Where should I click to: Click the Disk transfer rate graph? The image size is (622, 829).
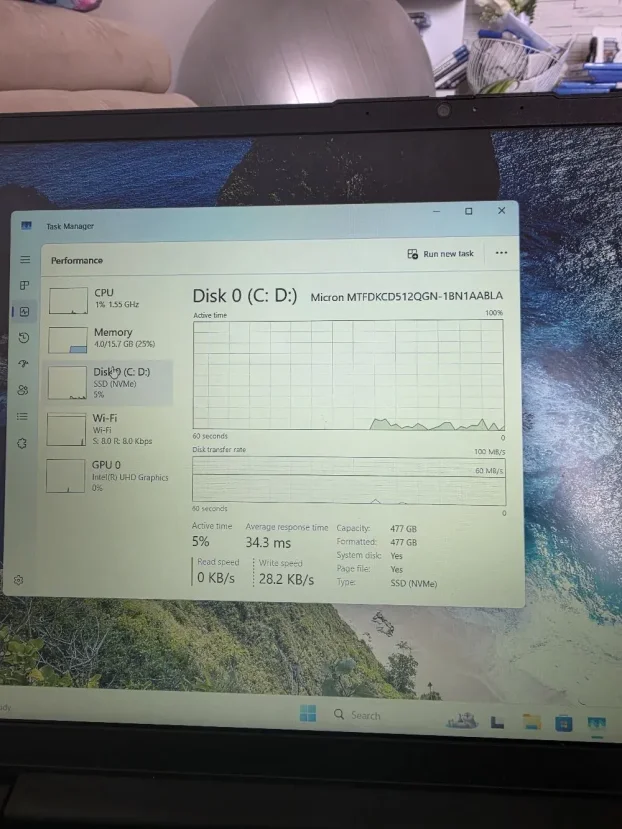(349, 480)
